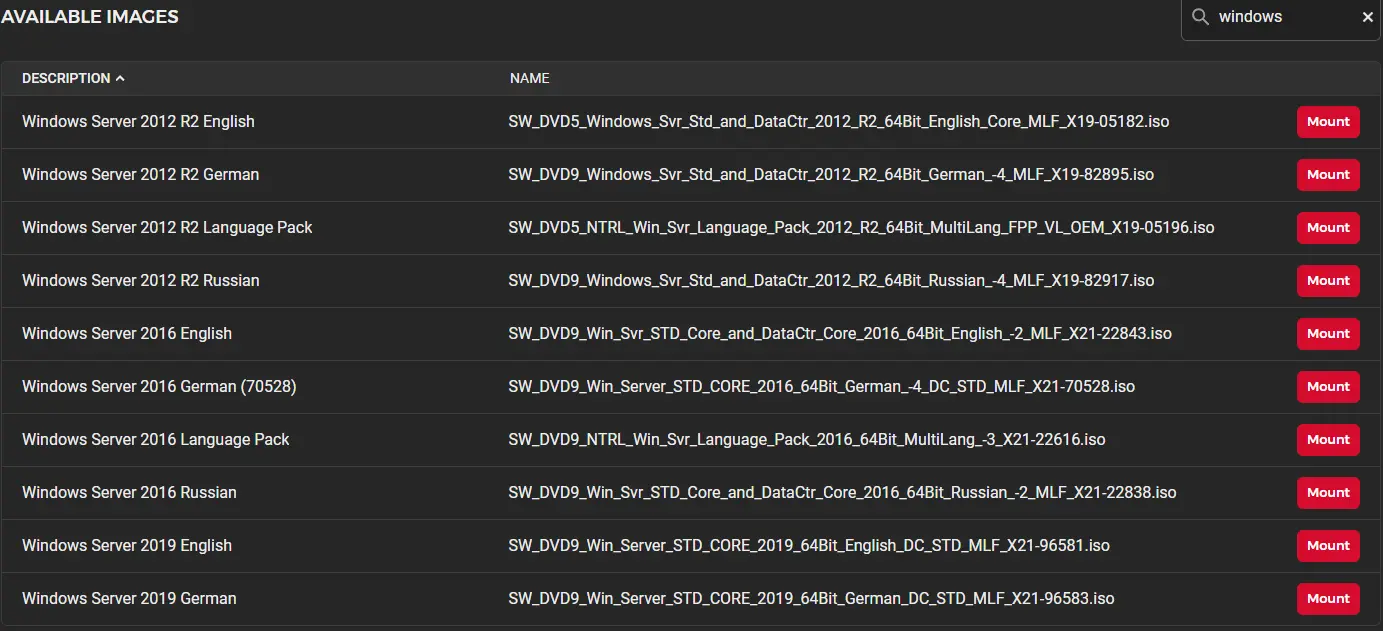
Task: Mount Windows Server 2016 English image
Action: [x=1328, y=333]
